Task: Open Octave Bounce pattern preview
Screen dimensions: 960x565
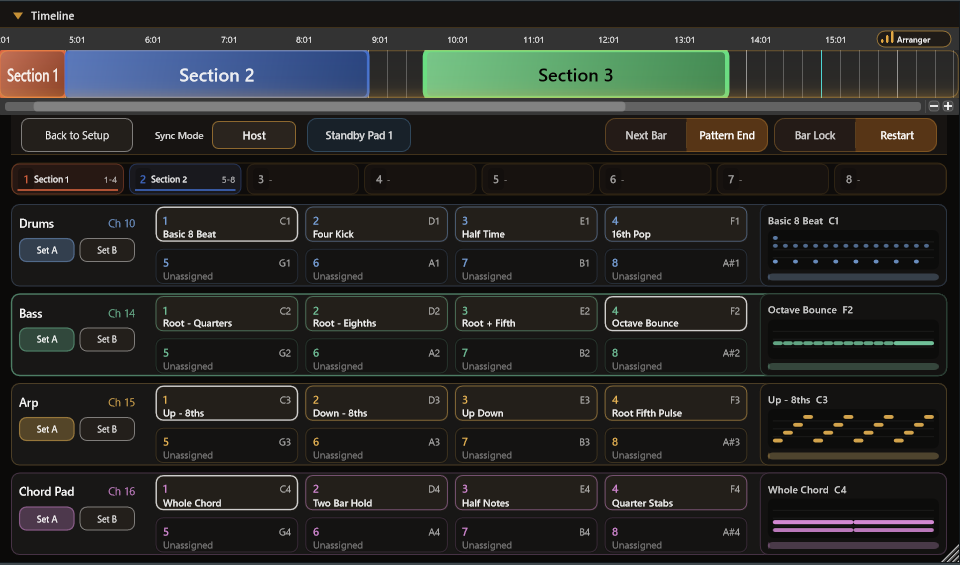Action: tap(853, 335)
